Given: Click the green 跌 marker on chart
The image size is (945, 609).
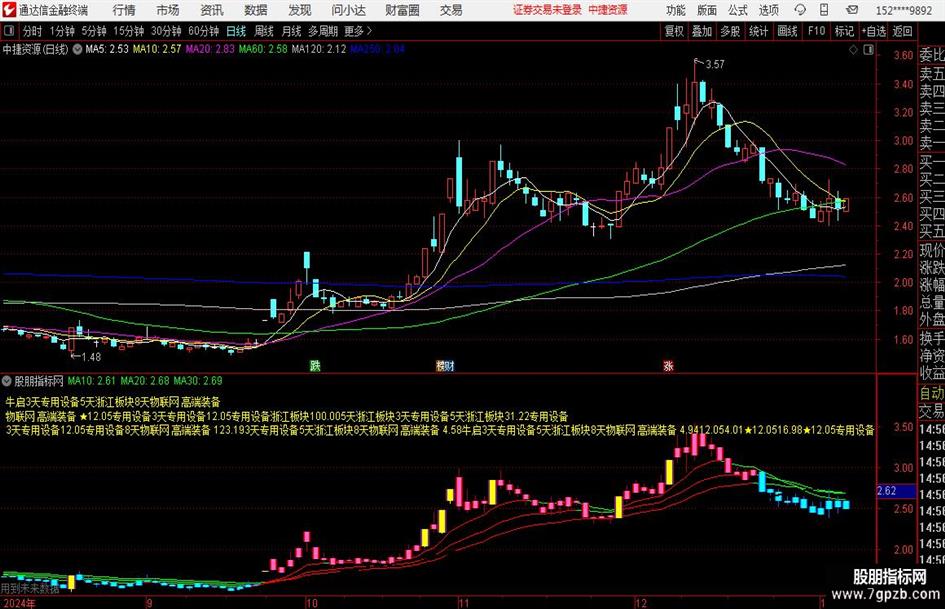Looking at the screenshot, I should coord(315,365).
